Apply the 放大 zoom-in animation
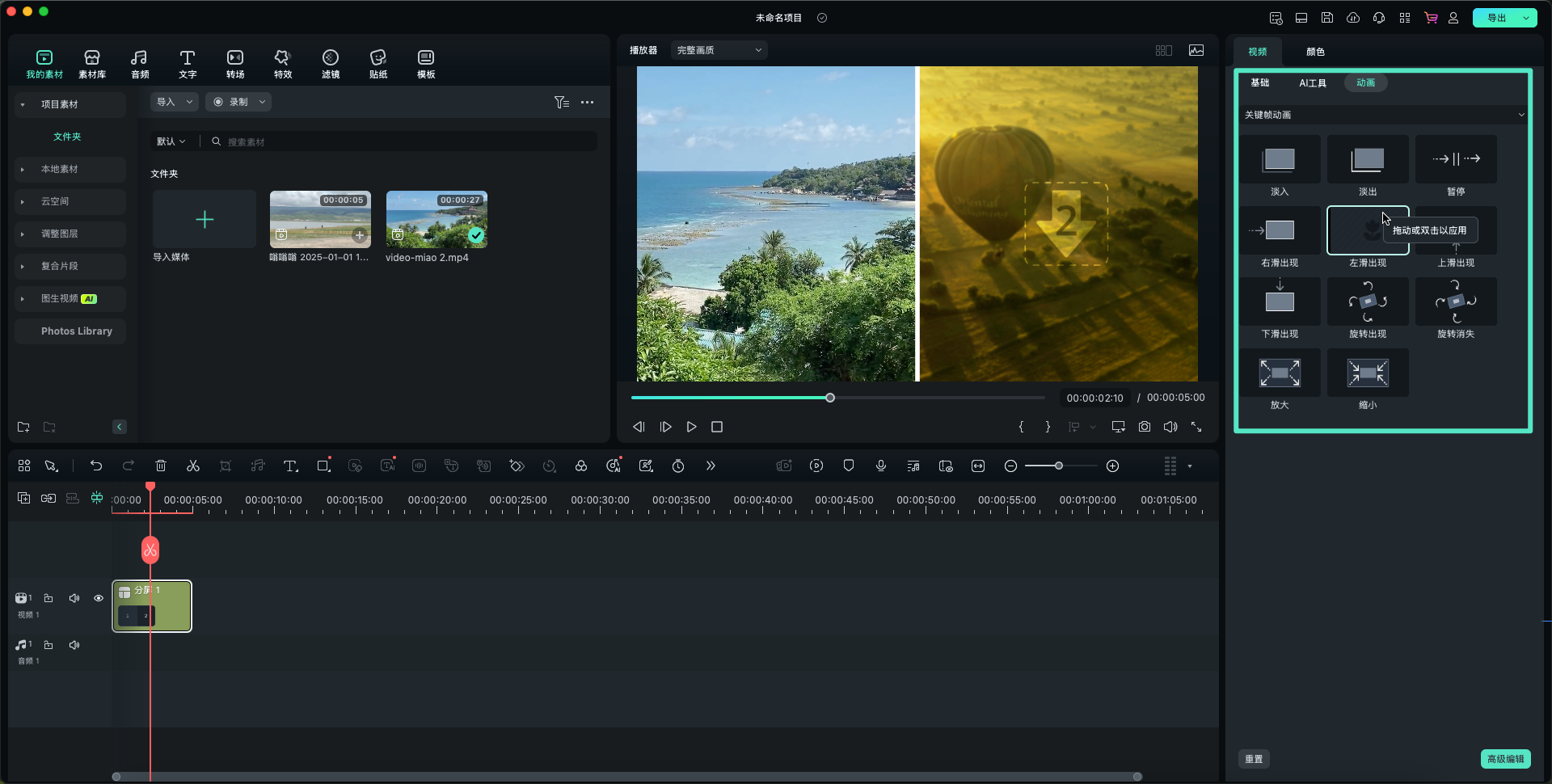The height and width of the screenshot is (784, 1552). tap(1280, 373)
